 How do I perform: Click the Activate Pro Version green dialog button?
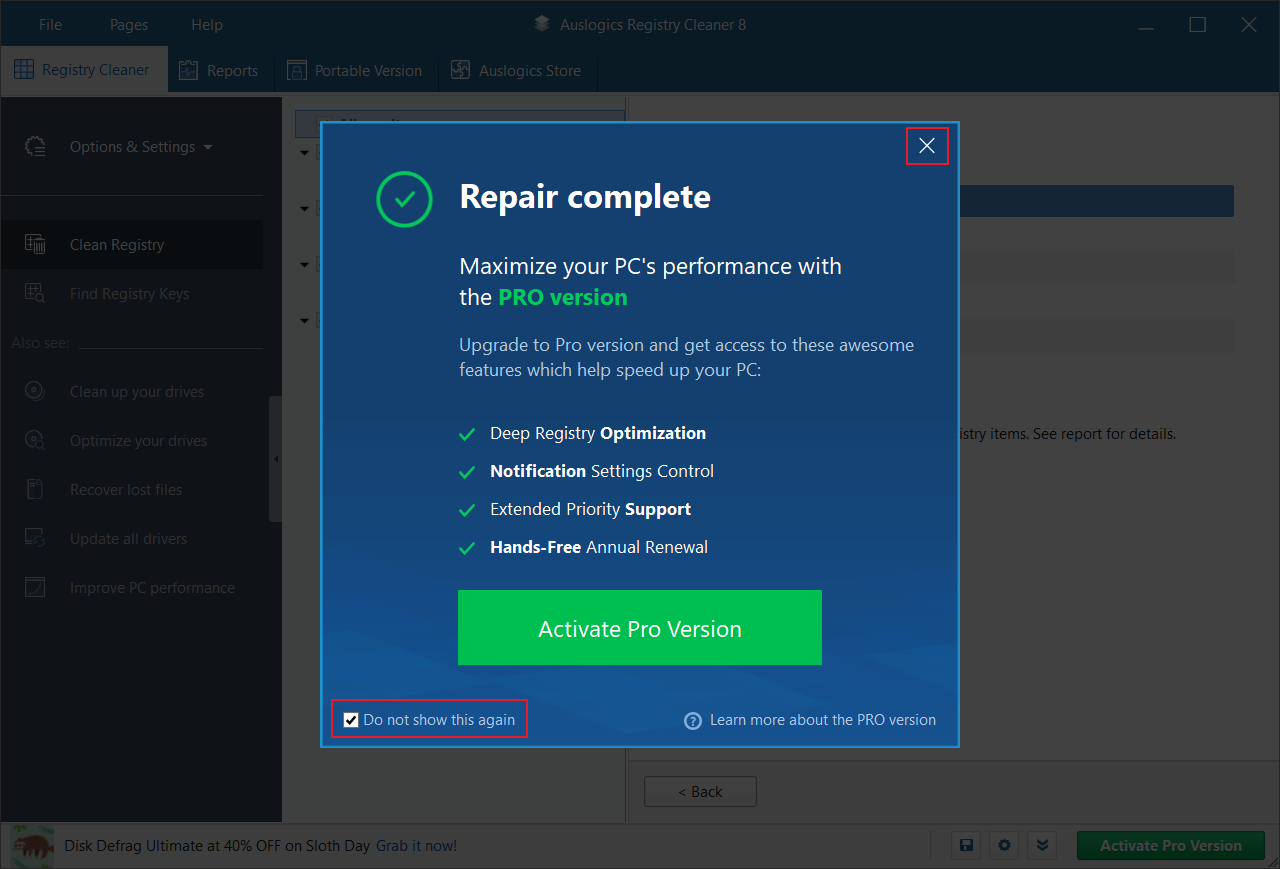(640, 628)
